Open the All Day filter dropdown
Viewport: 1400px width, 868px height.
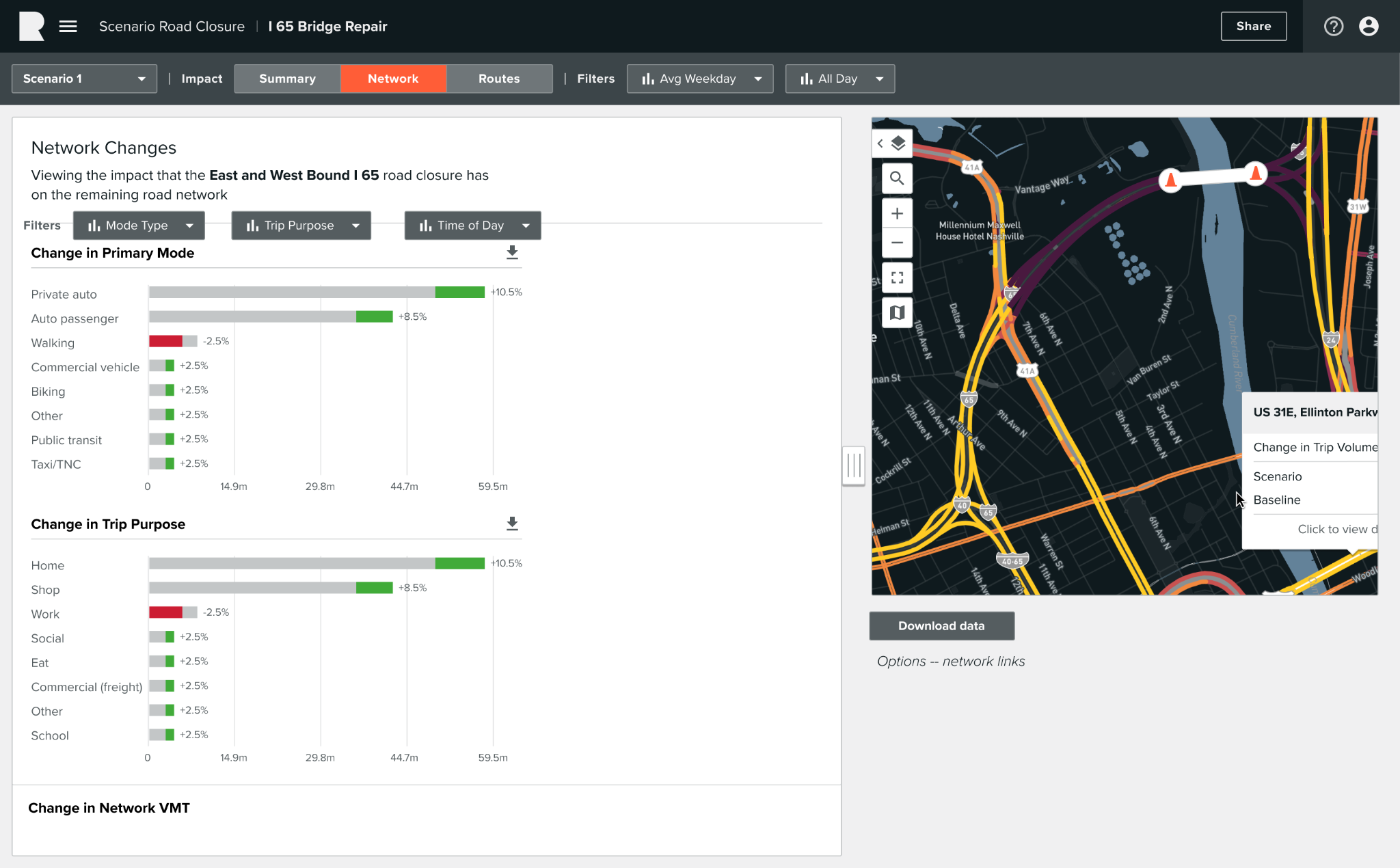click(x=839, y=79)
